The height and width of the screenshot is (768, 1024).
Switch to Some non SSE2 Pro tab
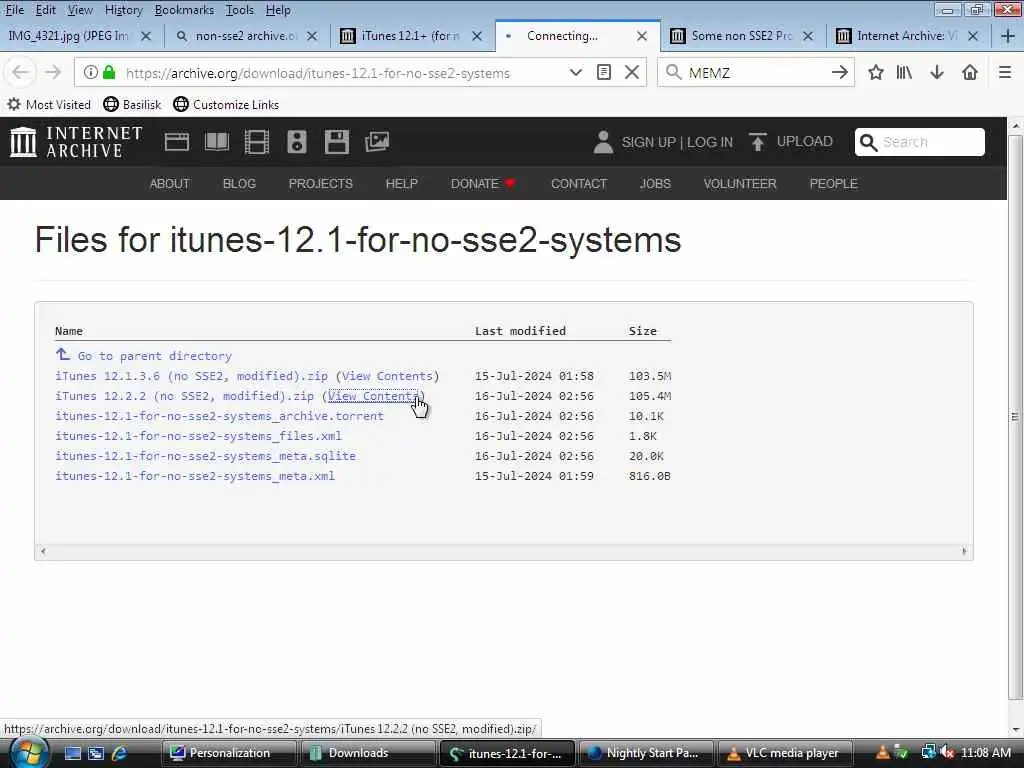pos(741,36)
